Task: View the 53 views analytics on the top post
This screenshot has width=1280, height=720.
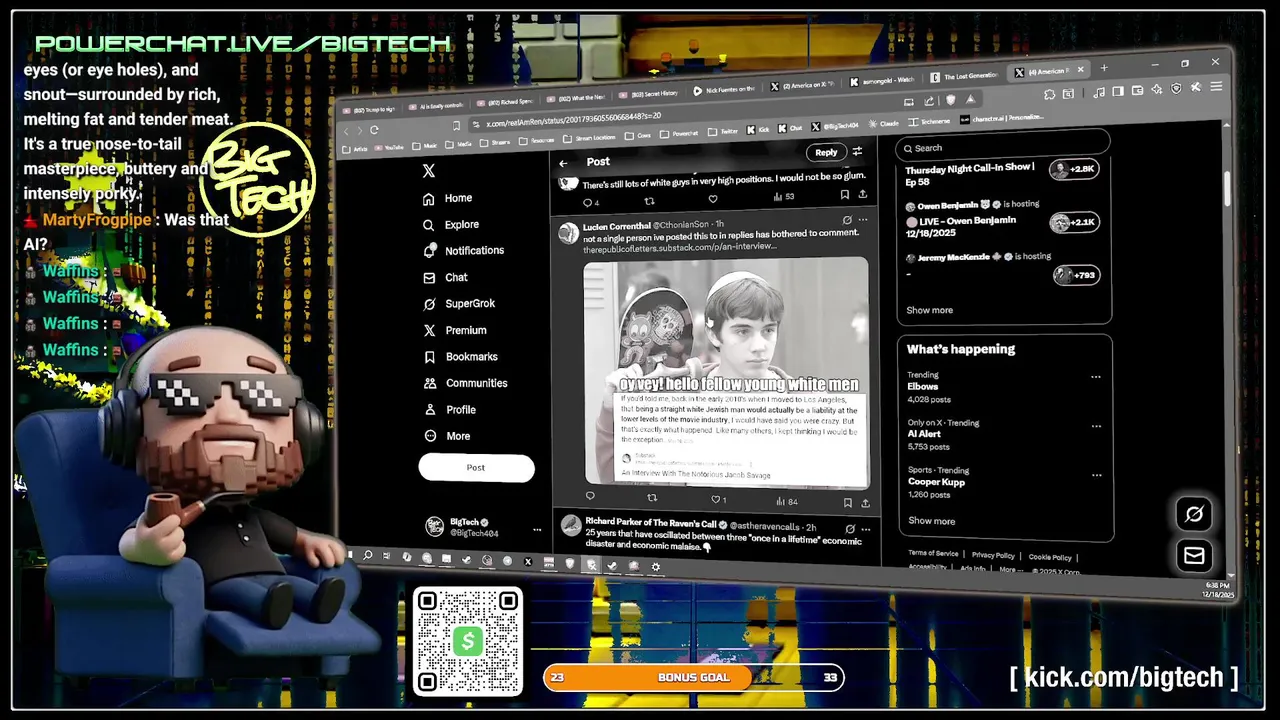Action: pos(784,197)
